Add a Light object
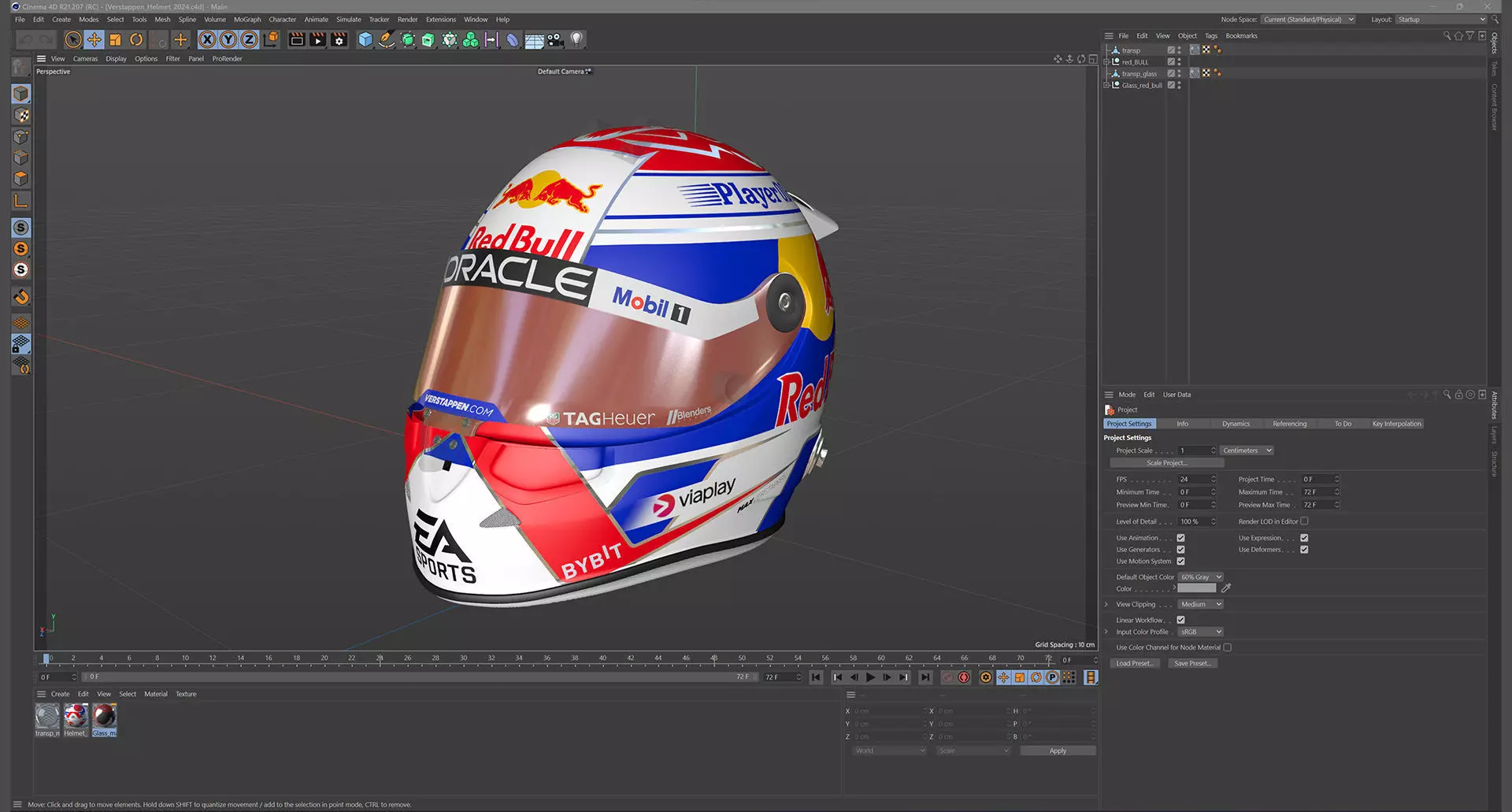This screenshot has width=1512, height=812. click(x=576, y=39)
